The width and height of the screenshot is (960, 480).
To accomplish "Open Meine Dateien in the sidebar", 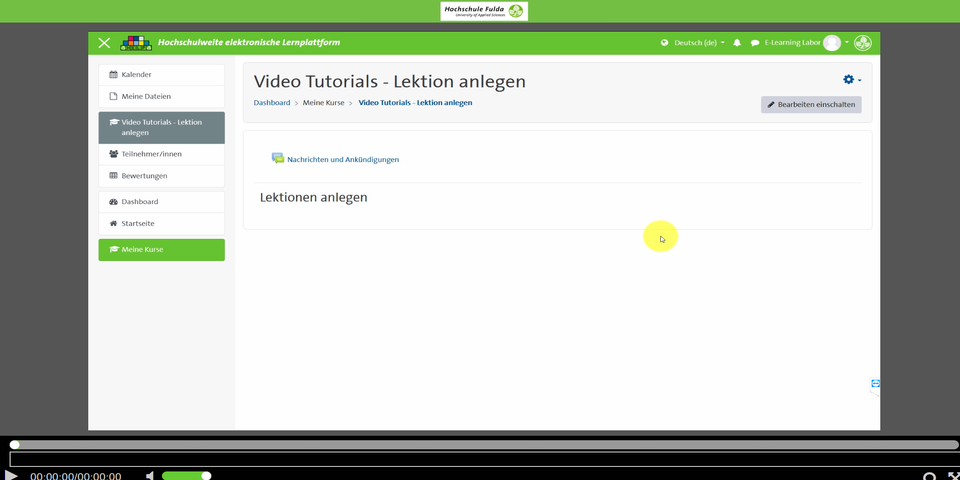I will [162, 96].
